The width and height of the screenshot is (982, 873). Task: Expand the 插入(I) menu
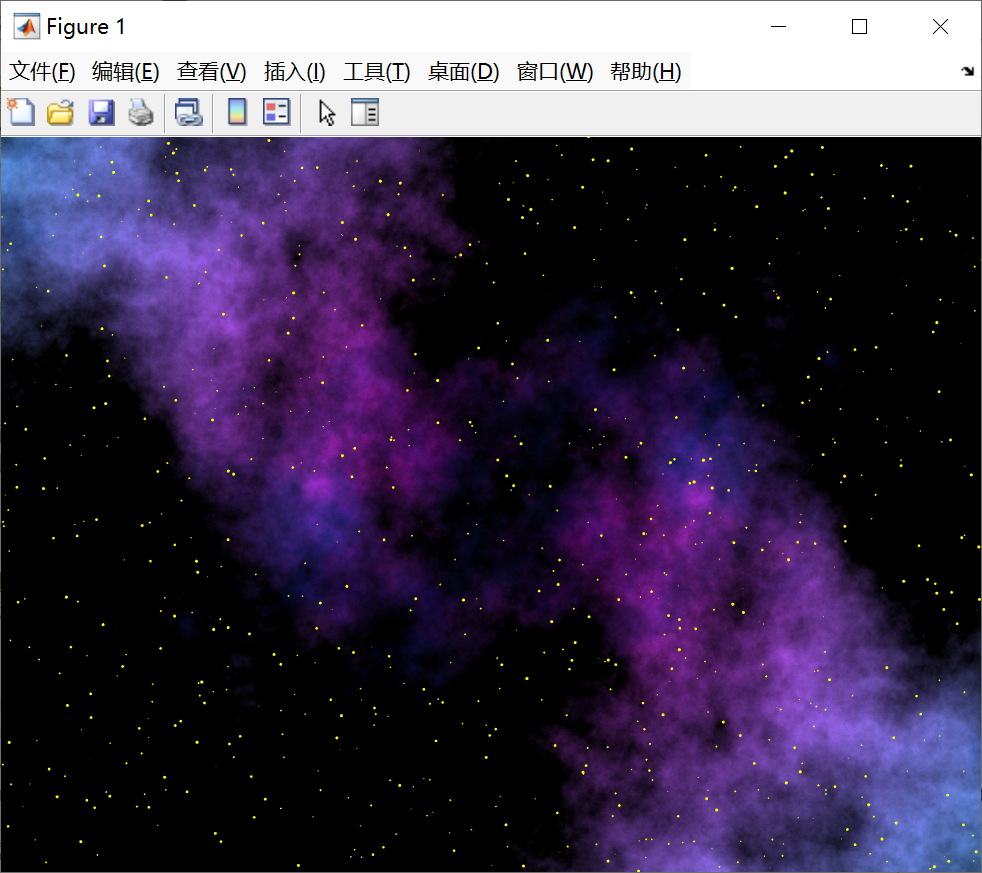tap(294, 72)
